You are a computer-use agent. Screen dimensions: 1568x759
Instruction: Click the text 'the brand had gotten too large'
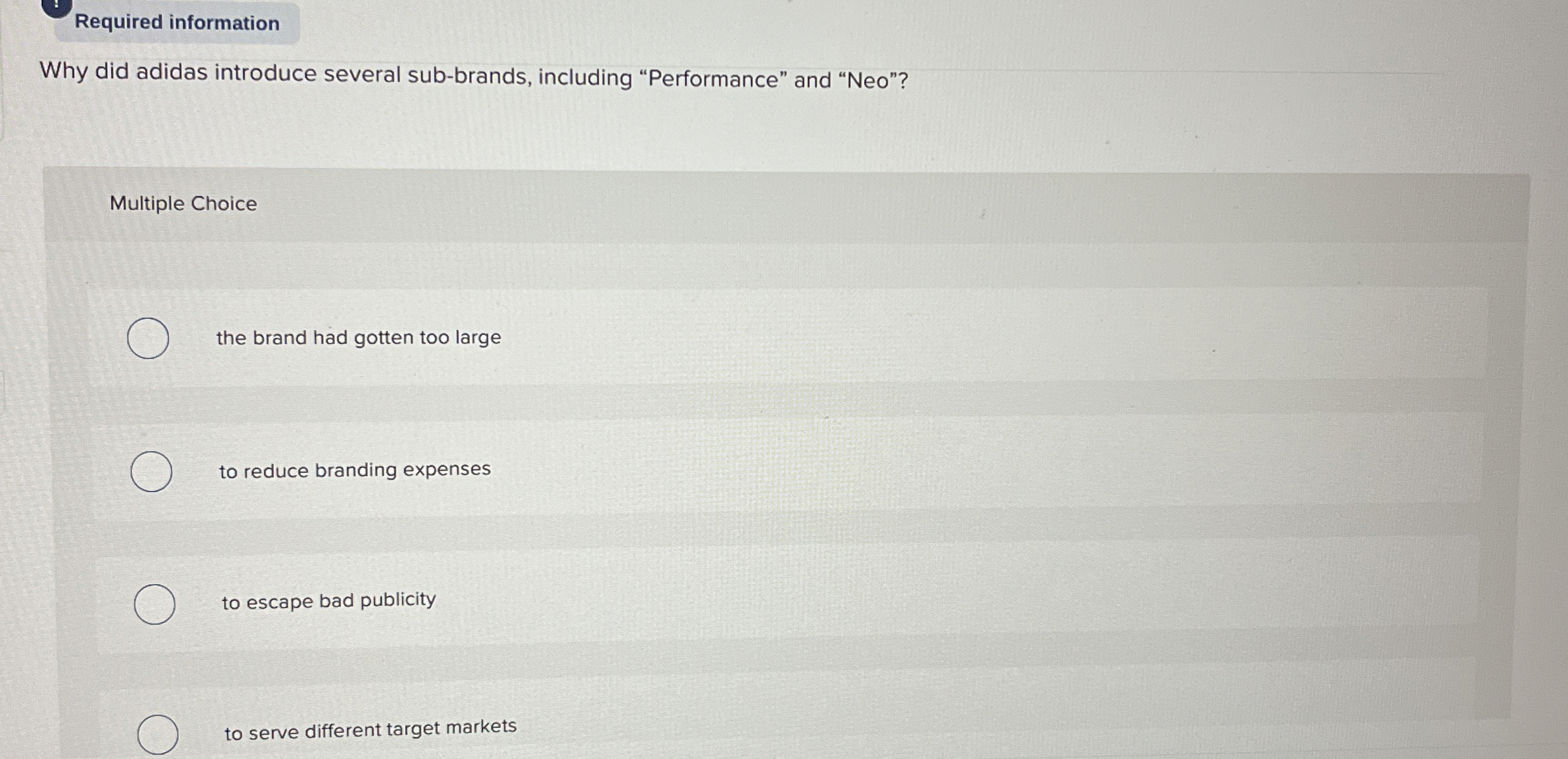click(358, 337)
